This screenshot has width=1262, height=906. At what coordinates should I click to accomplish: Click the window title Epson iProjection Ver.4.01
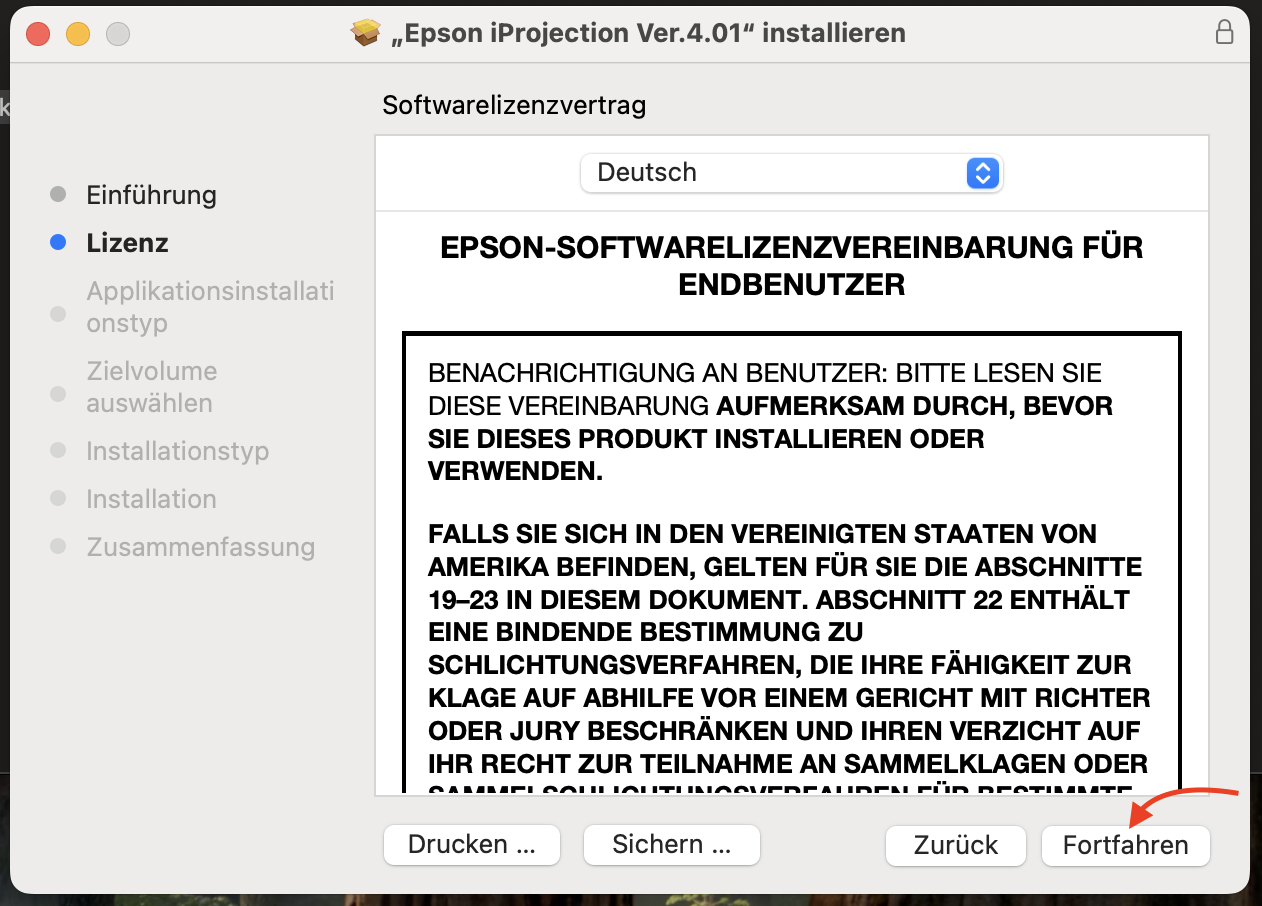coord(648,33)
